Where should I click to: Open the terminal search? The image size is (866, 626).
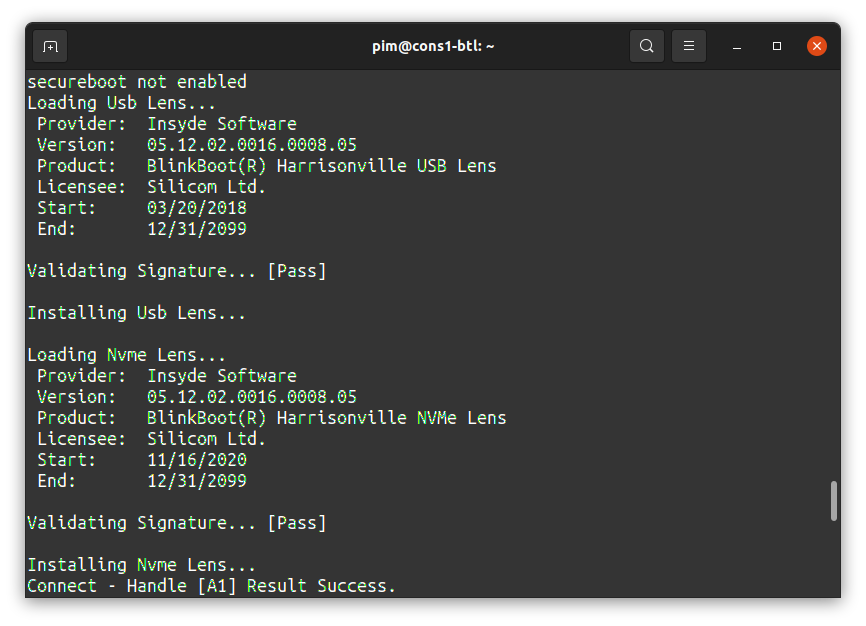click(x=647, y=46)
